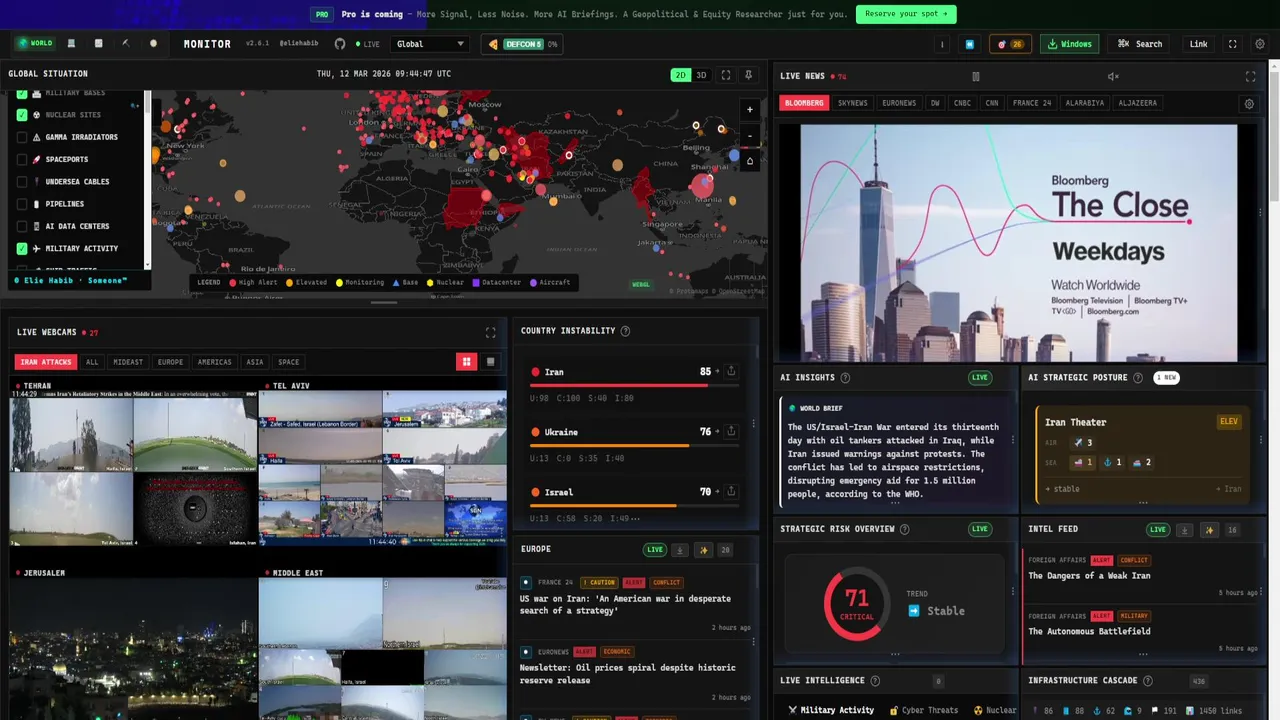Click the Link button
Screen dimensions: 1280x720
point(1198,44)
